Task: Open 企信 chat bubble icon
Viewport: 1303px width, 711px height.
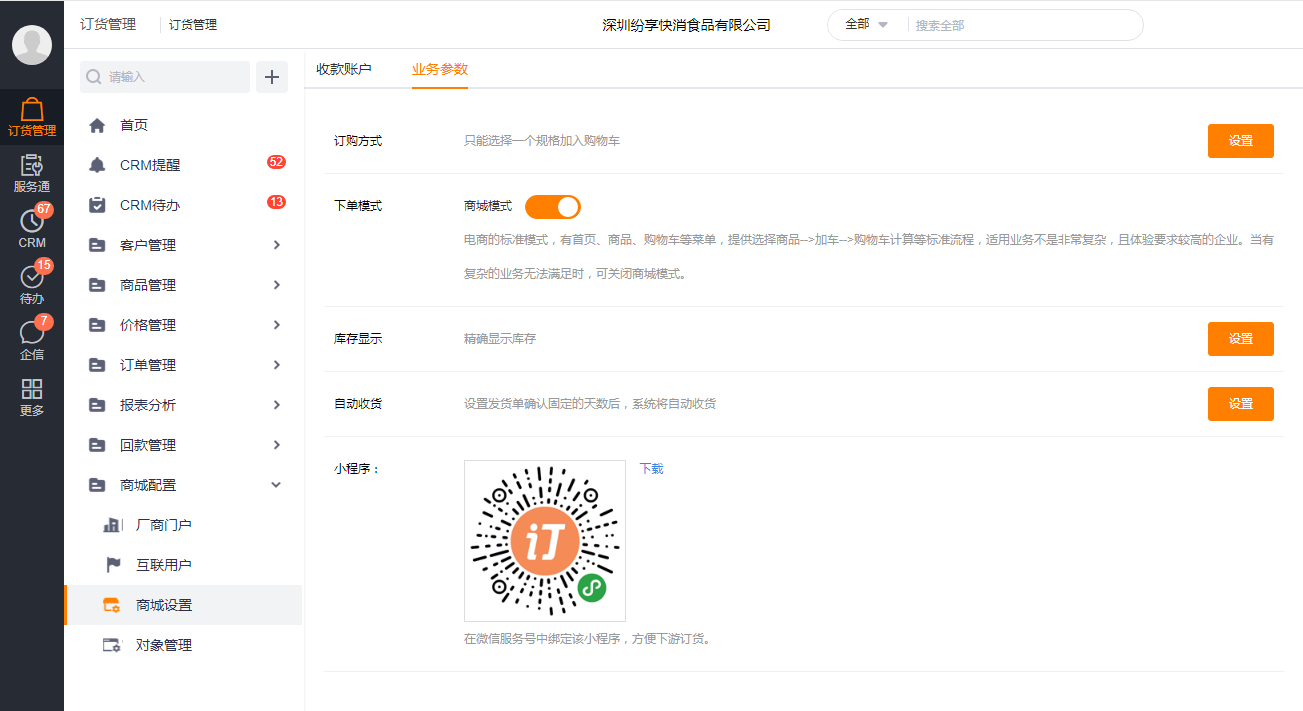Action: pyautogui.click(x=32, y=333)
